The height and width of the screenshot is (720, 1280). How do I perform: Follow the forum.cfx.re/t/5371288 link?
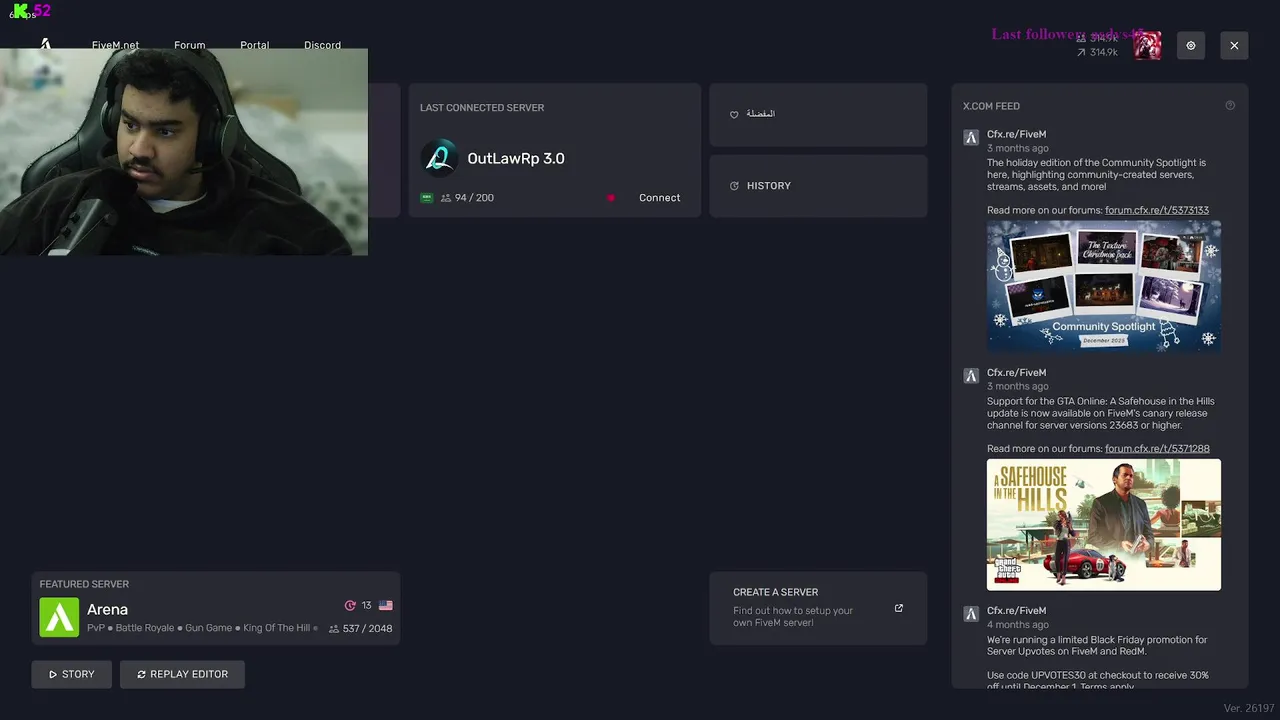[1157, 448]
